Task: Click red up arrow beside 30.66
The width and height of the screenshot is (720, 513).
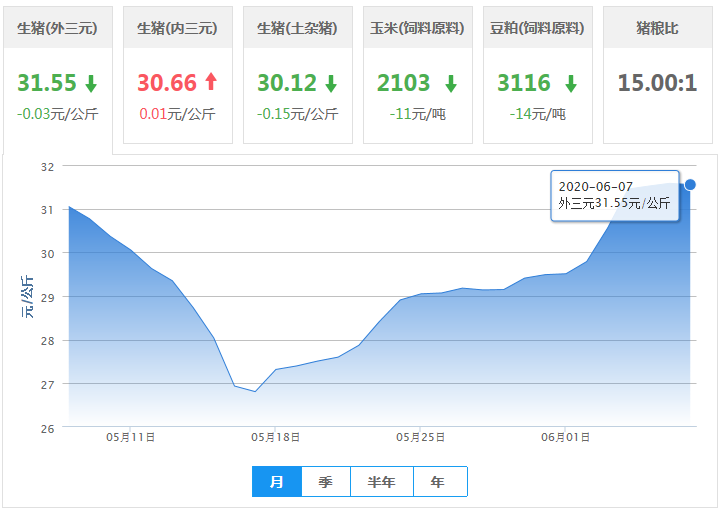Action: tap(211, 83)
